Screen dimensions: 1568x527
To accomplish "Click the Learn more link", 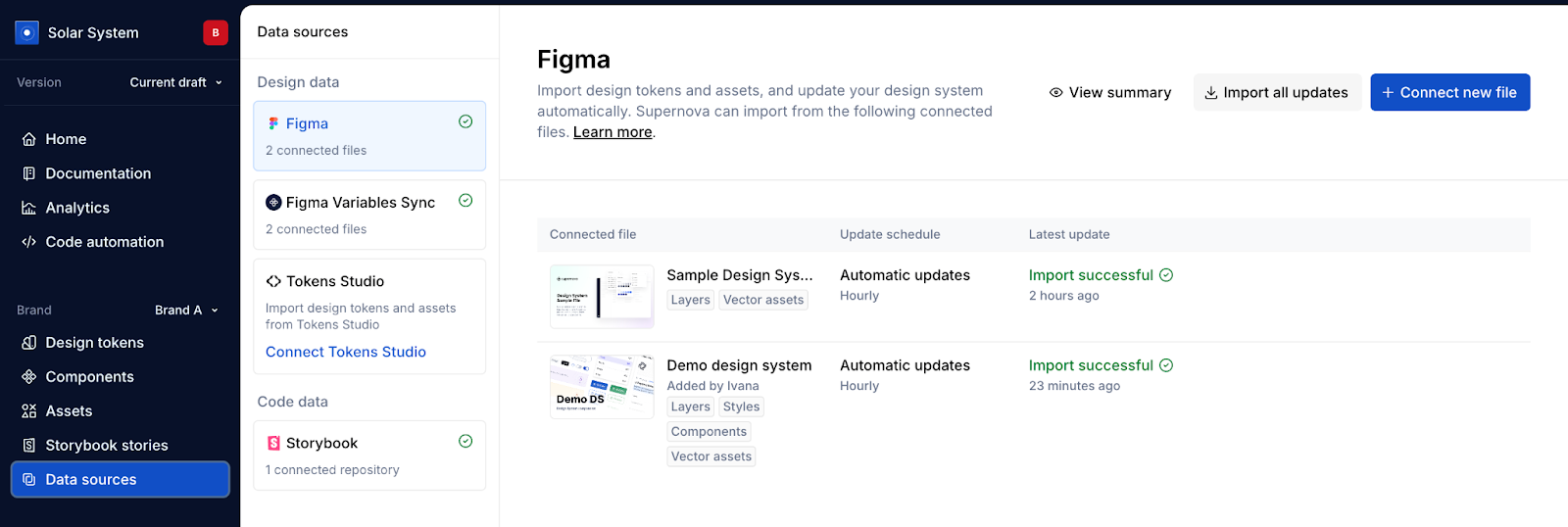I will pyautogui.click(x=612, y=132).
